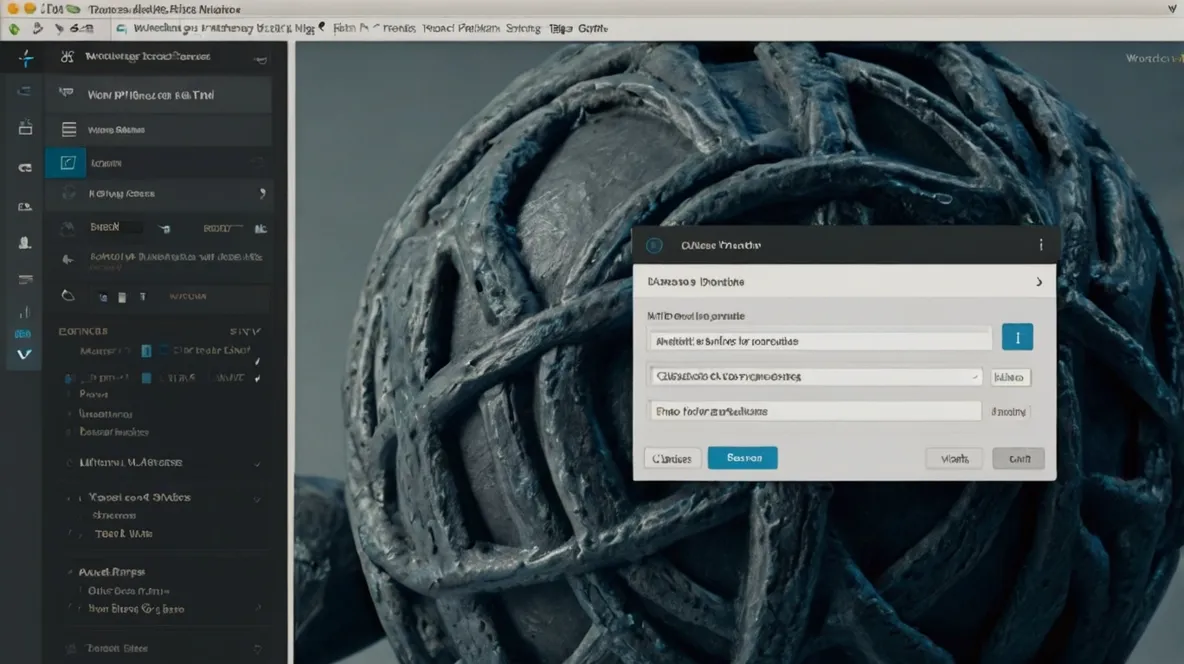Click the blue crosshair icon atop left strip
The height and width of the screenshot is (664, 1184).
pos(26,58)
